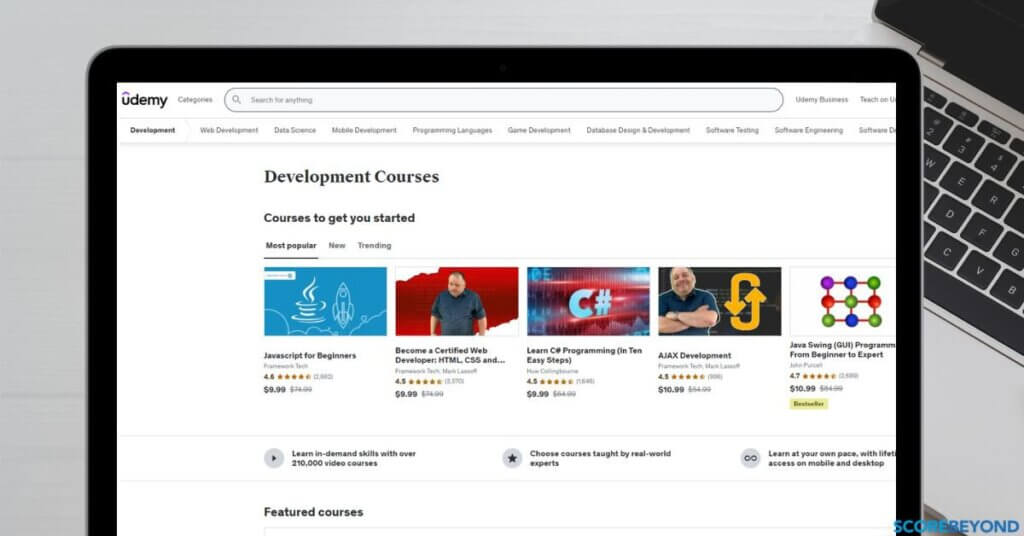Open Software Testing subcategory

(732, 131)
